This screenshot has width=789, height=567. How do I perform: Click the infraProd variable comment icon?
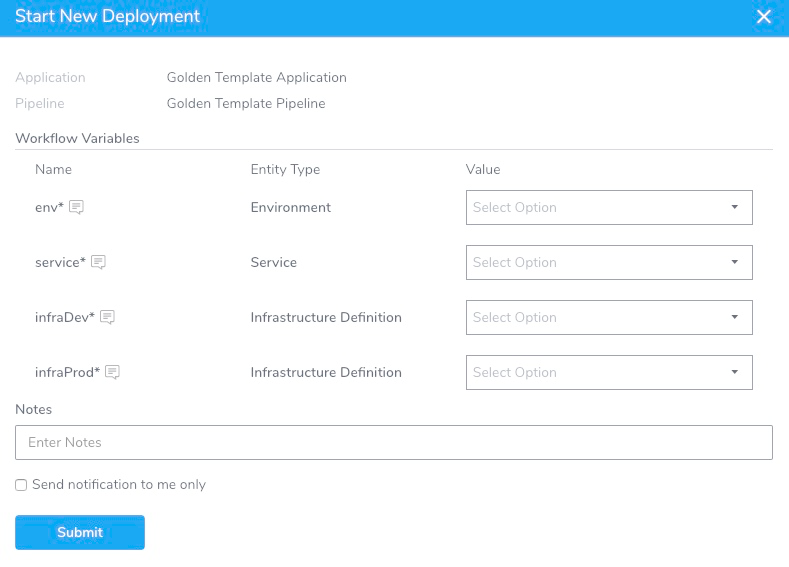112,372
